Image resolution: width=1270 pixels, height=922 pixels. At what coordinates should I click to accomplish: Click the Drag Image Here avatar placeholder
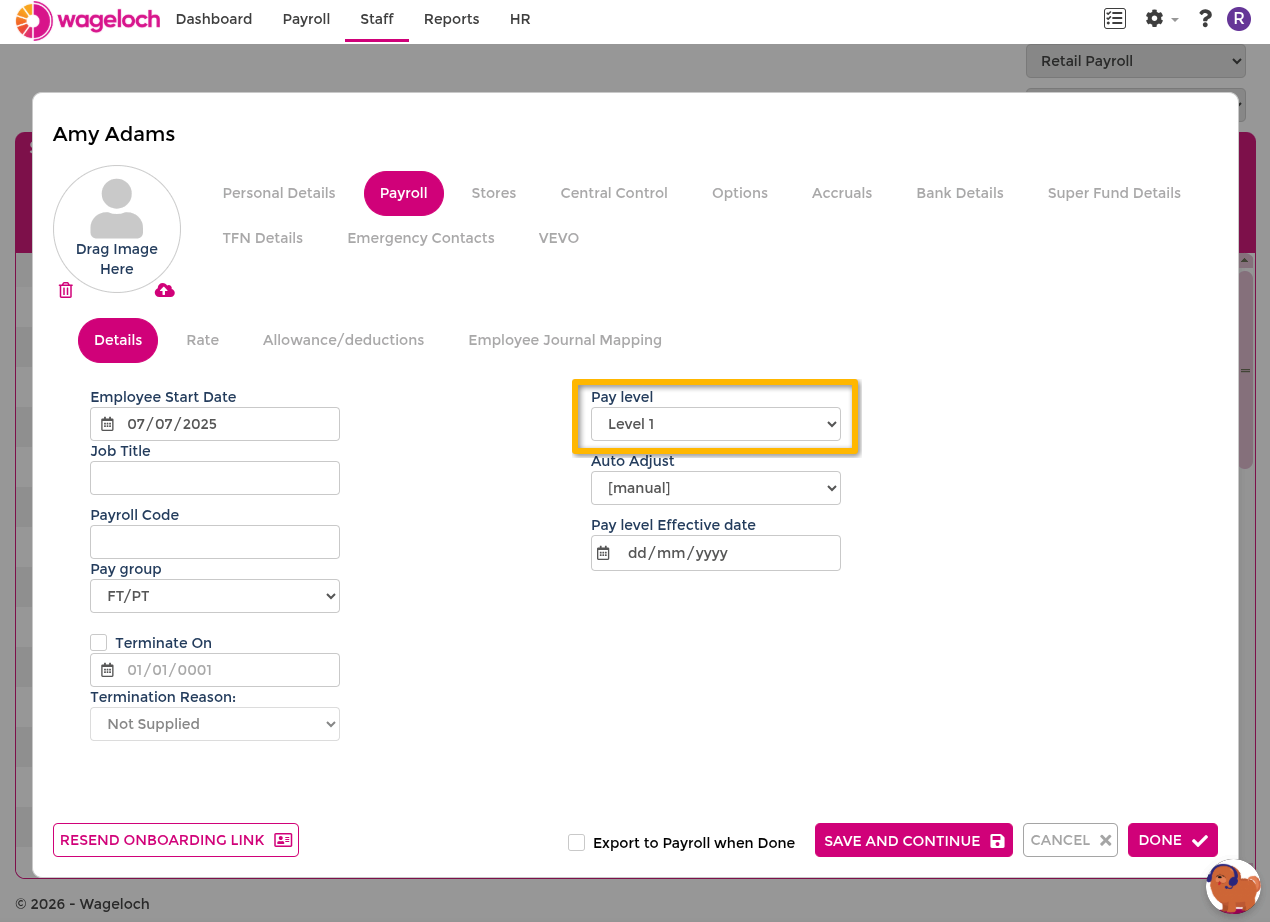point(117,229)
